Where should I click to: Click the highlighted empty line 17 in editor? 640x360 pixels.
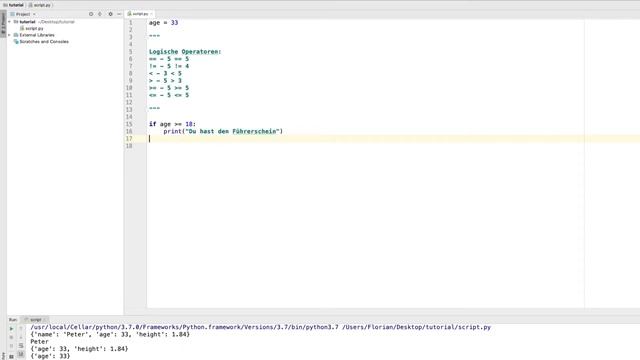[x=393, y=139]
